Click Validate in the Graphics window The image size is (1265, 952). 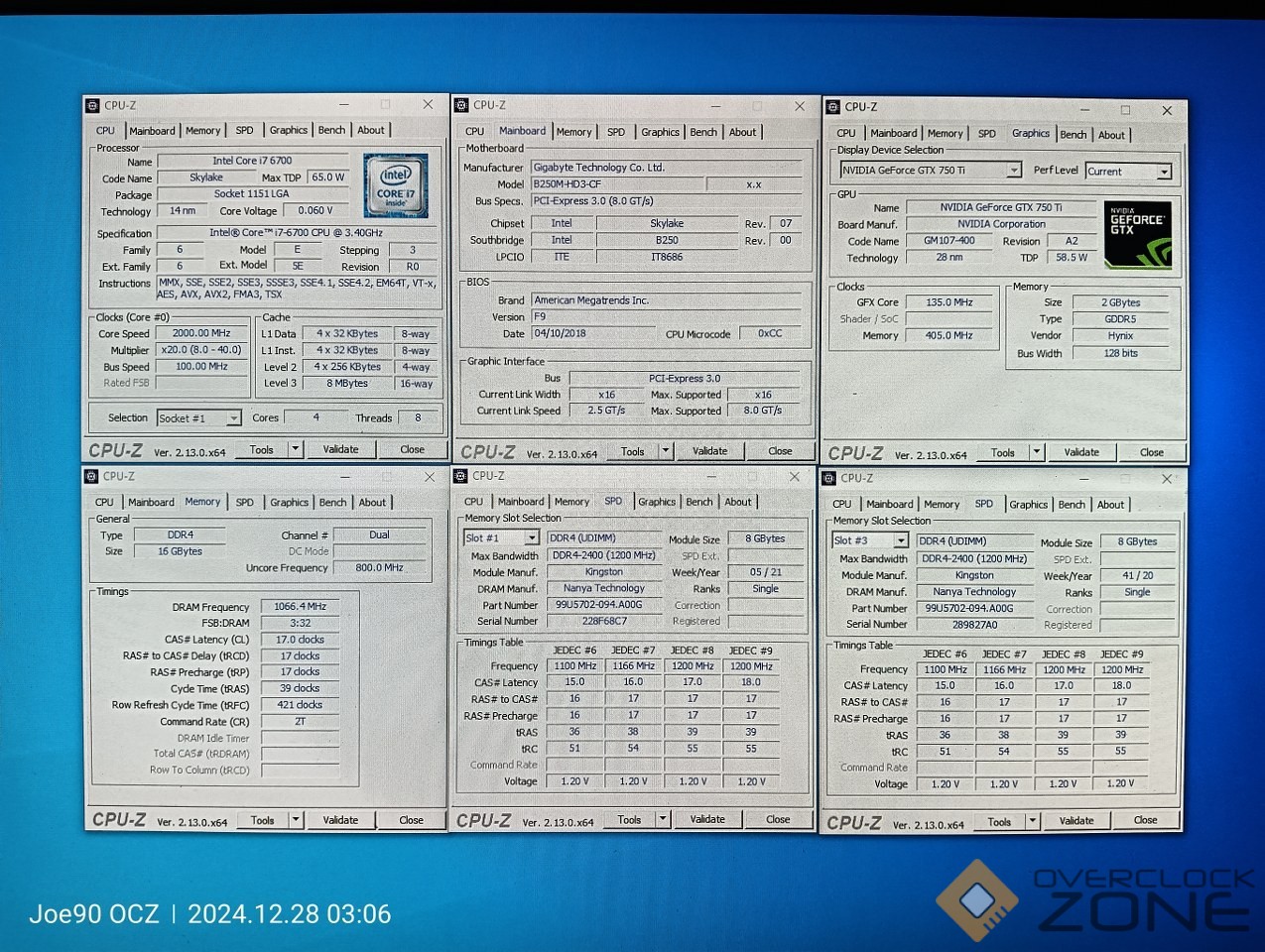[x=1081, y=452]
